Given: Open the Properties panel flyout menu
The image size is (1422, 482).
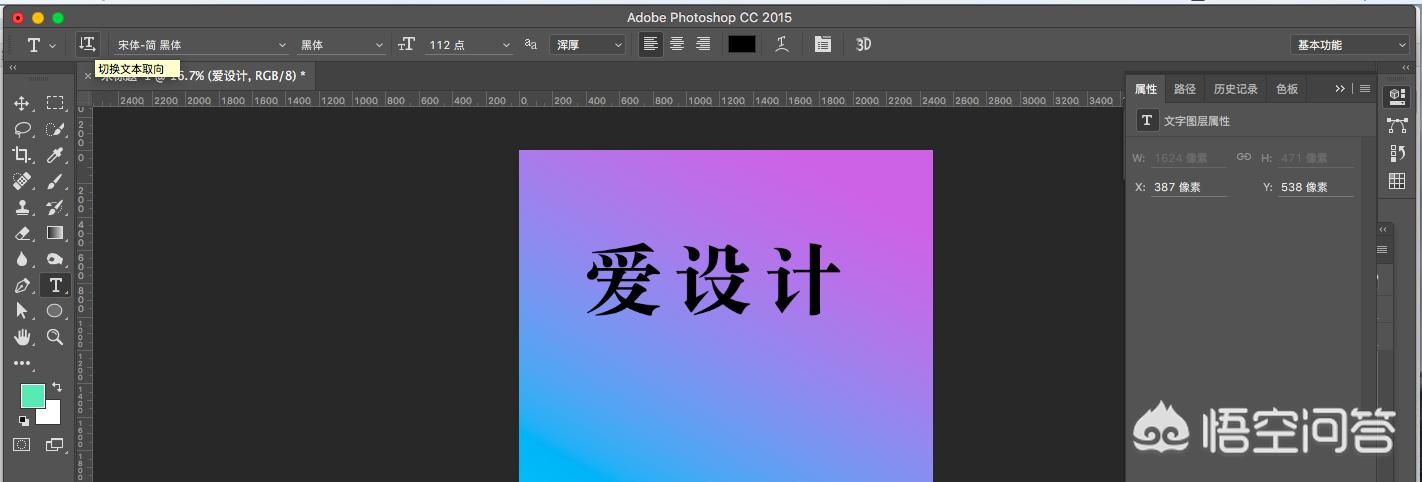Looking at the screenshot, I should pos(1365,89).
